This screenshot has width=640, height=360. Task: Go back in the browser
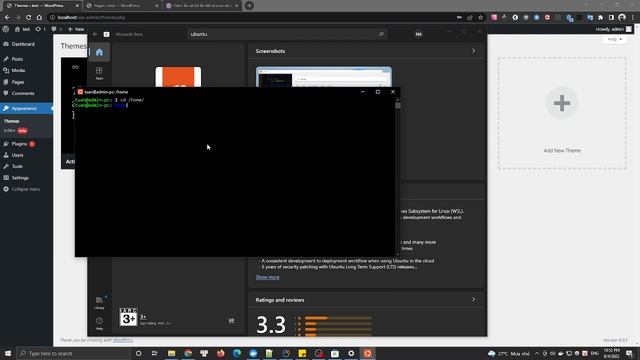(7, 18)
